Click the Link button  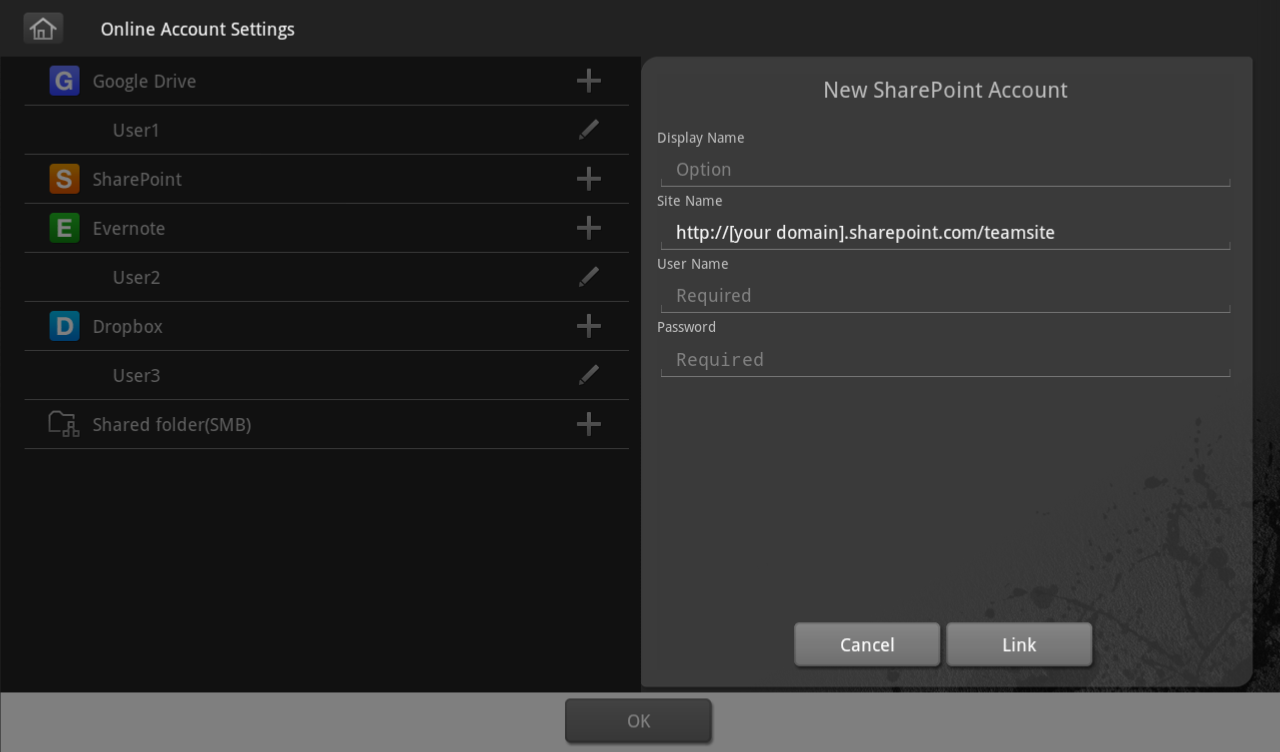point(1019,645)
